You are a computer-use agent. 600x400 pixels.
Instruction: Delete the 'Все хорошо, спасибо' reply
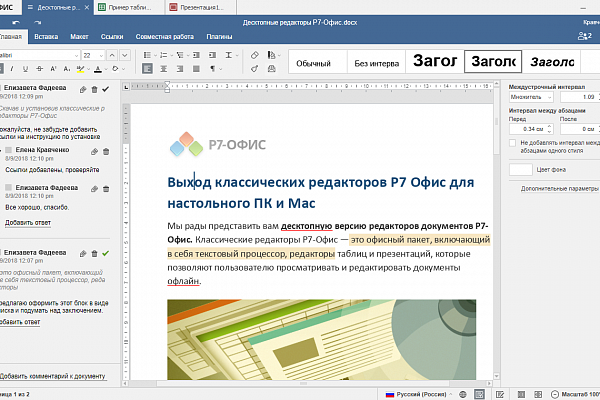(106, 189)
